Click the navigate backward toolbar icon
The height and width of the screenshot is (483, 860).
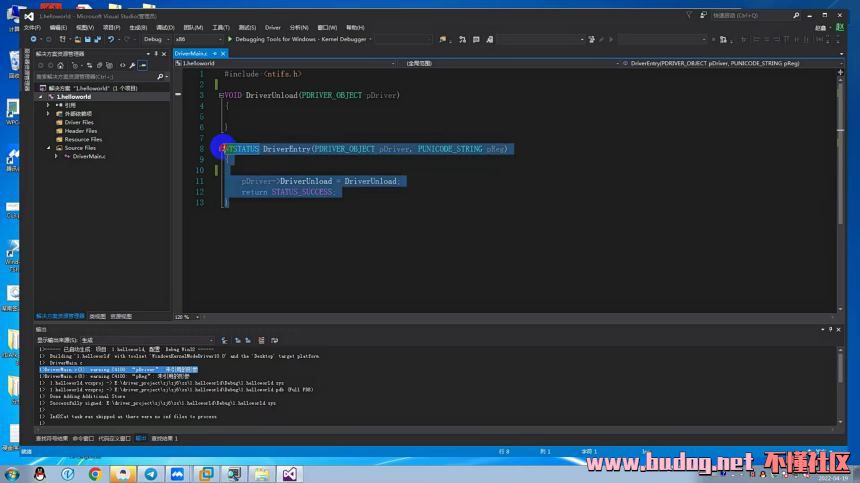[x=33, y=39]
